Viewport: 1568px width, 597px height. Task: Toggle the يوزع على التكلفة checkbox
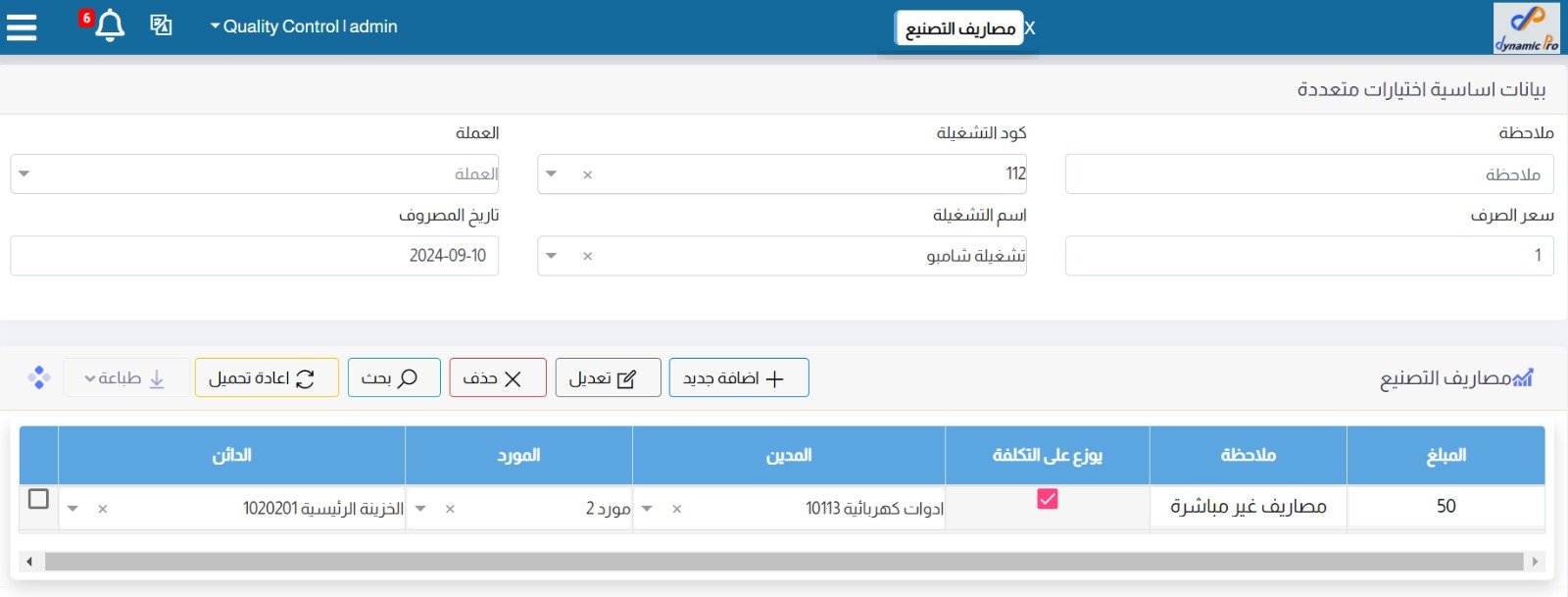coord(1047,499)
